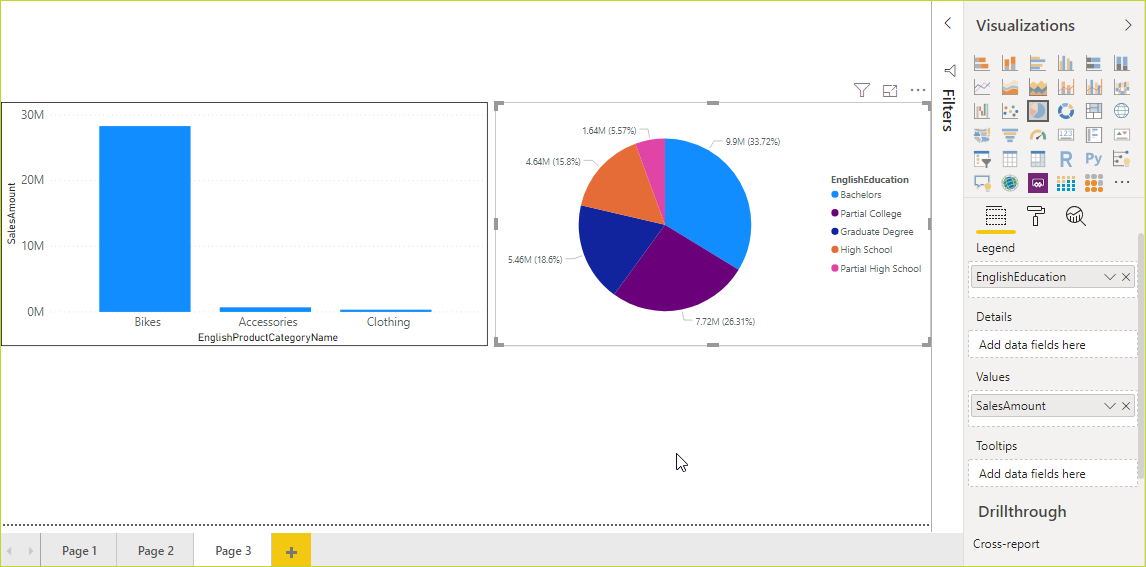The width and height of the screenshot is (1146, 567).
Task: Switch to Page 1 tab
Action: 80,551
